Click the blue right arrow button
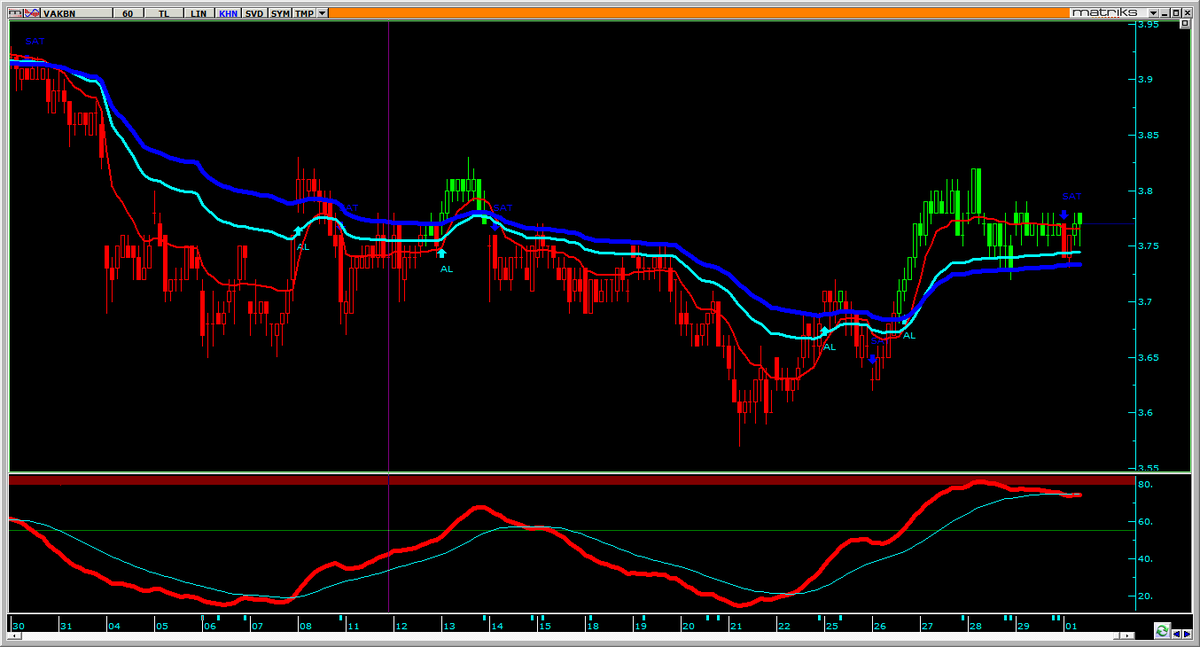The image size is (1200, 647). point(1186,634)
